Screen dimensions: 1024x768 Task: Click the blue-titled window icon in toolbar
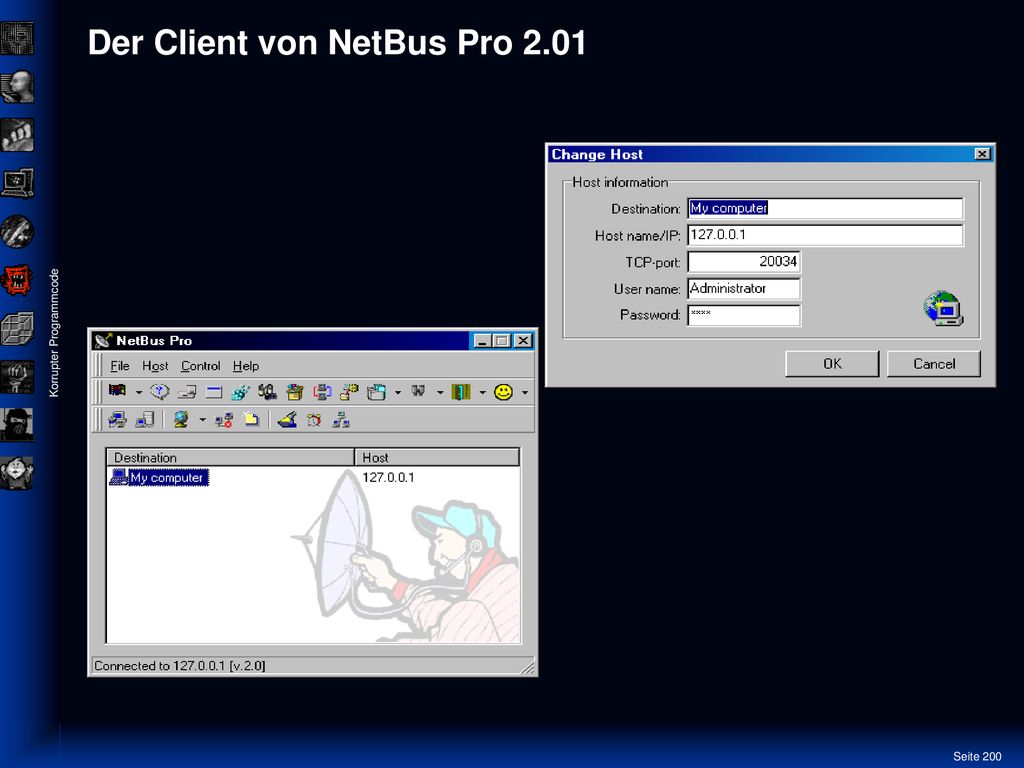tap(214, 392)
